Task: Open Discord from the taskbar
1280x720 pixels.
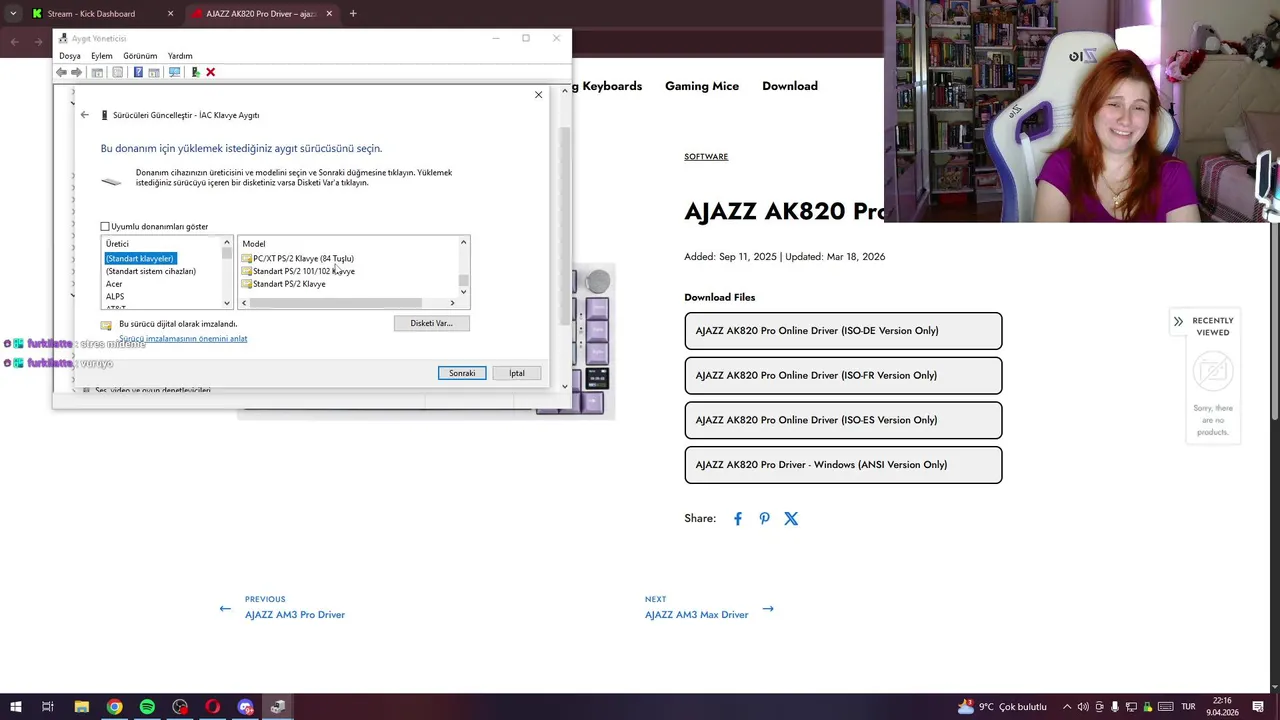Action: [245, 707]
